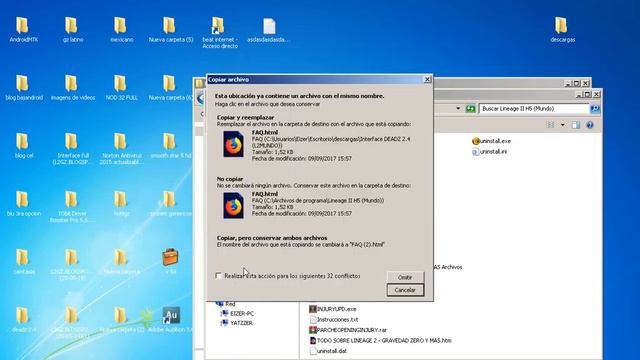This screenshot has width=640, height=360.
Task: Open the Nueva carpeta (5) folder
Action: pyautogui.click(x=170, y=30)
